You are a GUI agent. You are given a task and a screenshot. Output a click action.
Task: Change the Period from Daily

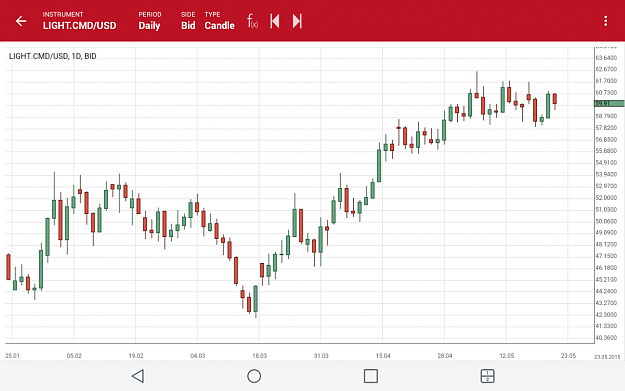point(149,21)
